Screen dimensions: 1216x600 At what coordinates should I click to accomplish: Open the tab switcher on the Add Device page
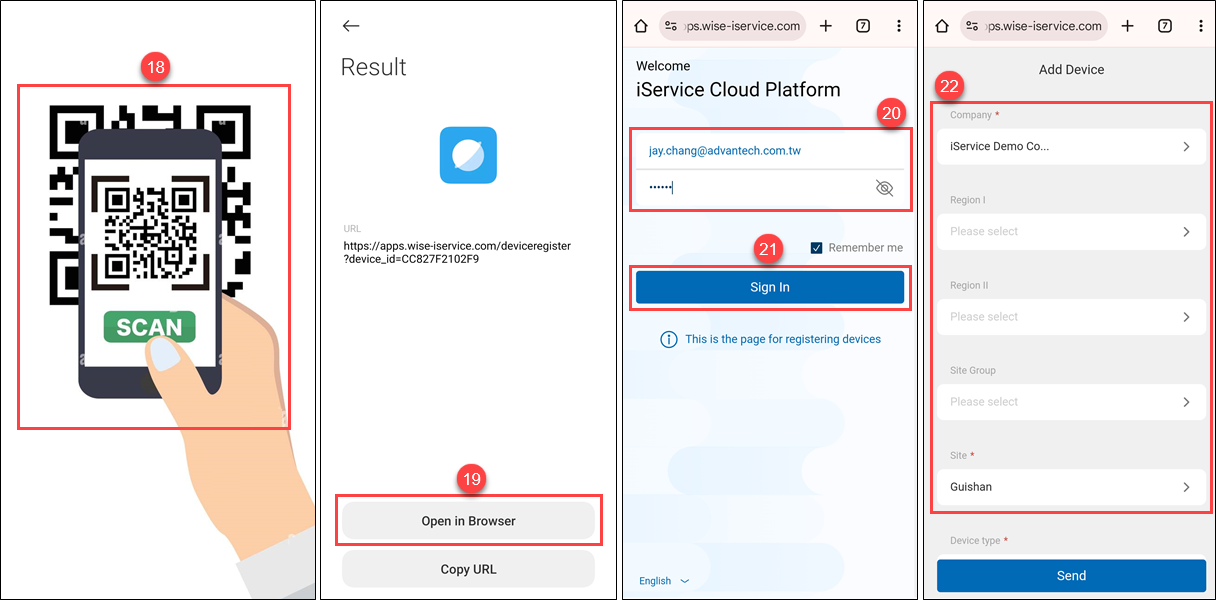pyautogui.click(x=1165, y=26)
